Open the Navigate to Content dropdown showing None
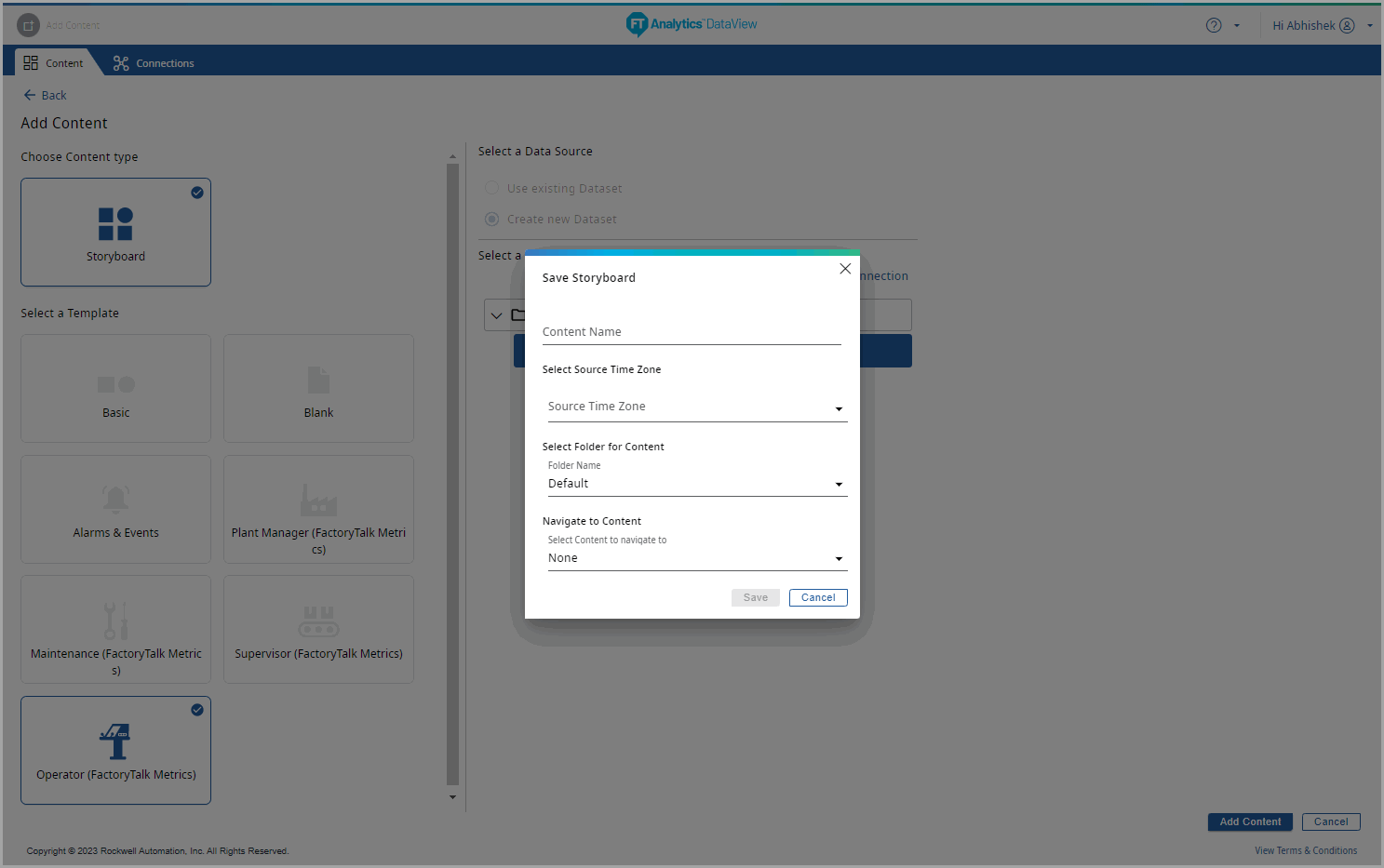Image resolution: width=1384 pixels, height=868 pixels. pos(697,558)
